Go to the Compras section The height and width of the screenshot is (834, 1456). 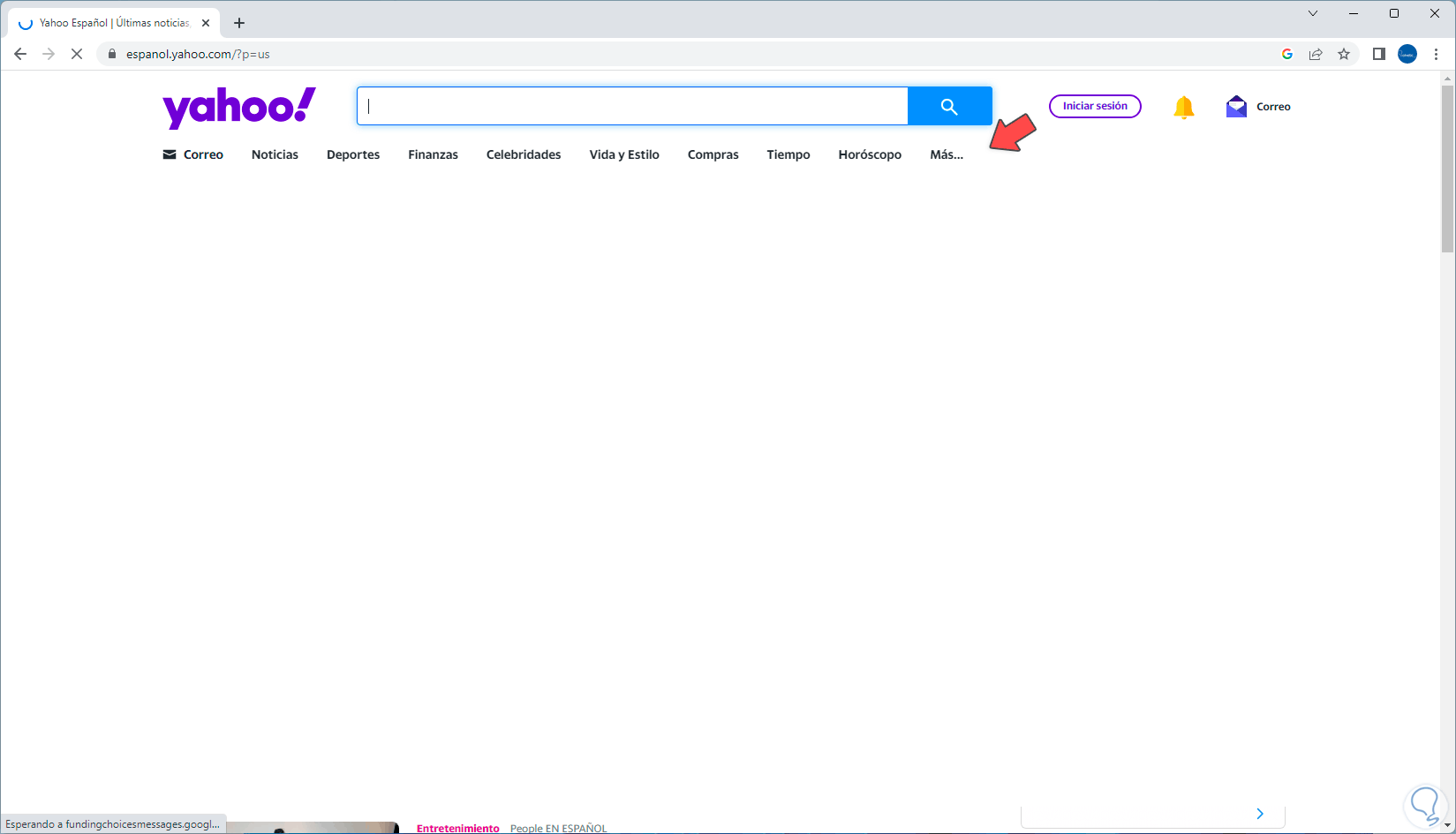(x=713, y=154)
